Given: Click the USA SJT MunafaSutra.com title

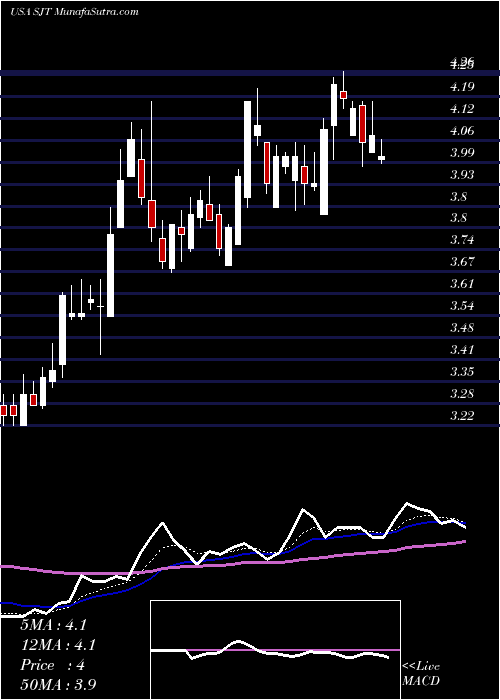Looking at the screenshot, I should pyautogui.click(x=74, y=12).
